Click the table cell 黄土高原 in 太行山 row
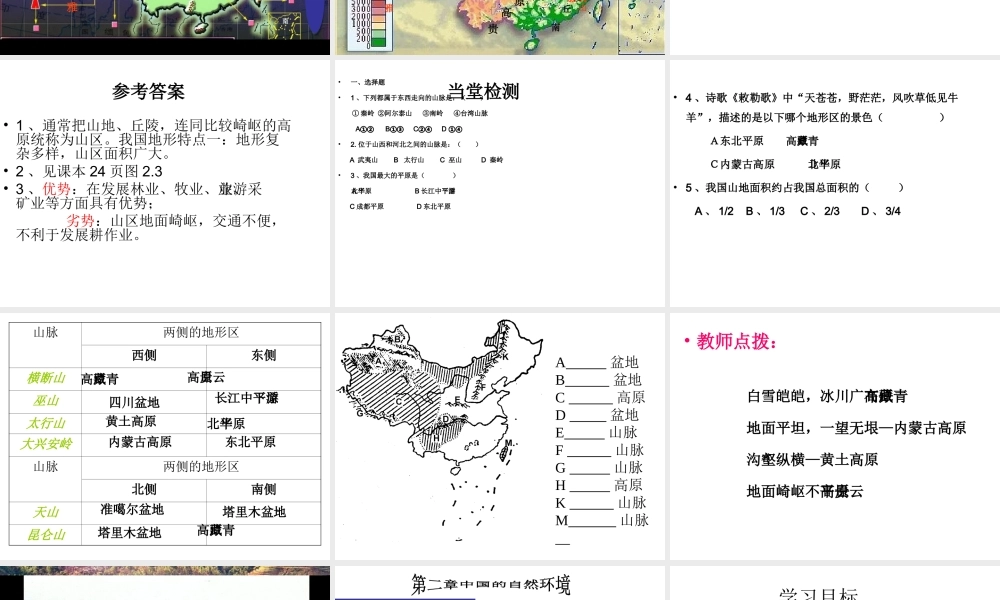 coord(131,421)
